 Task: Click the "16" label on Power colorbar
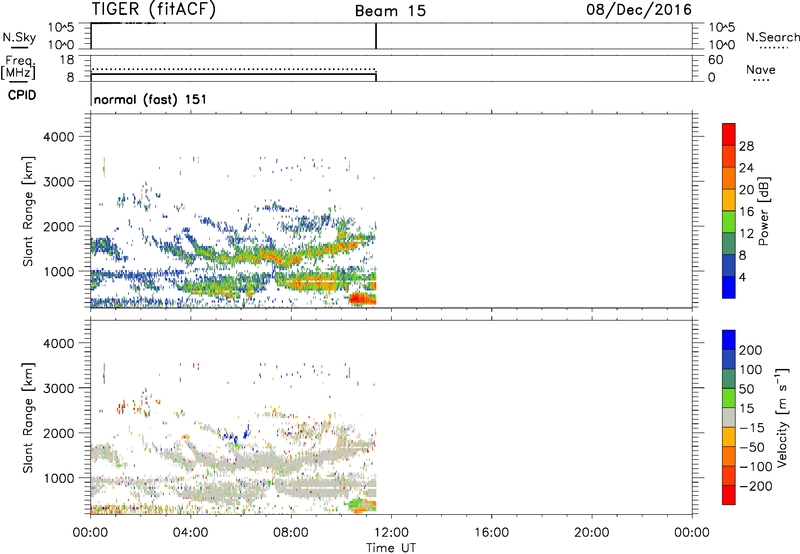point(746,212)
